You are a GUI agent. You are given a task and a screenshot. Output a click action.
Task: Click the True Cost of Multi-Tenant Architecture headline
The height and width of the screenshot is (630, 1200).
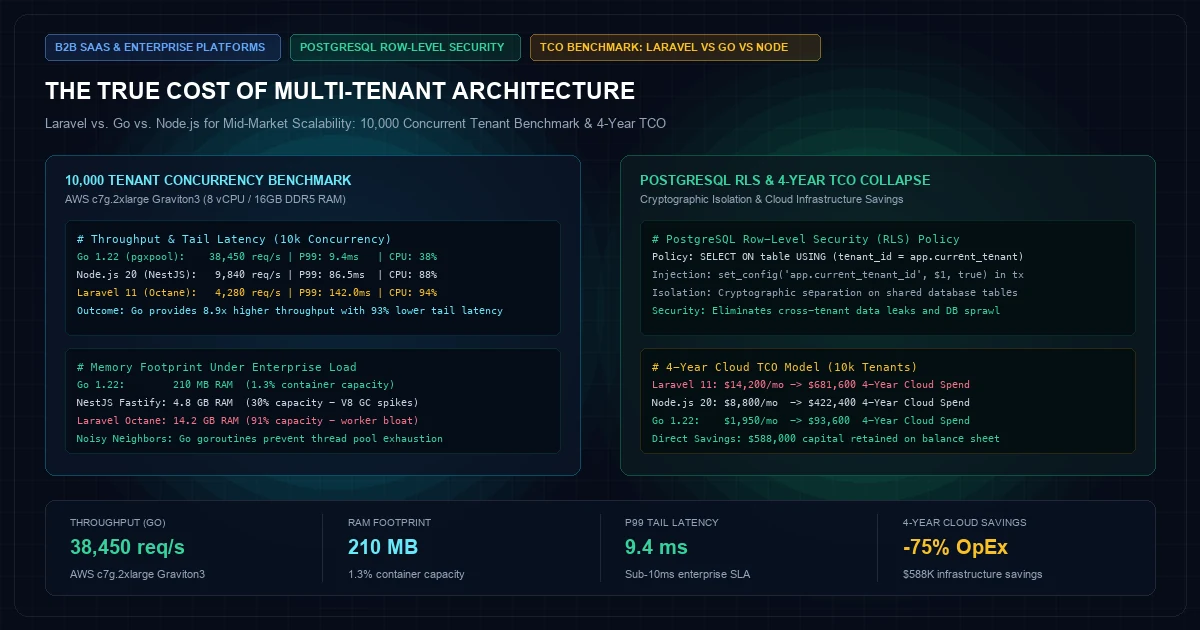(340, 91)
